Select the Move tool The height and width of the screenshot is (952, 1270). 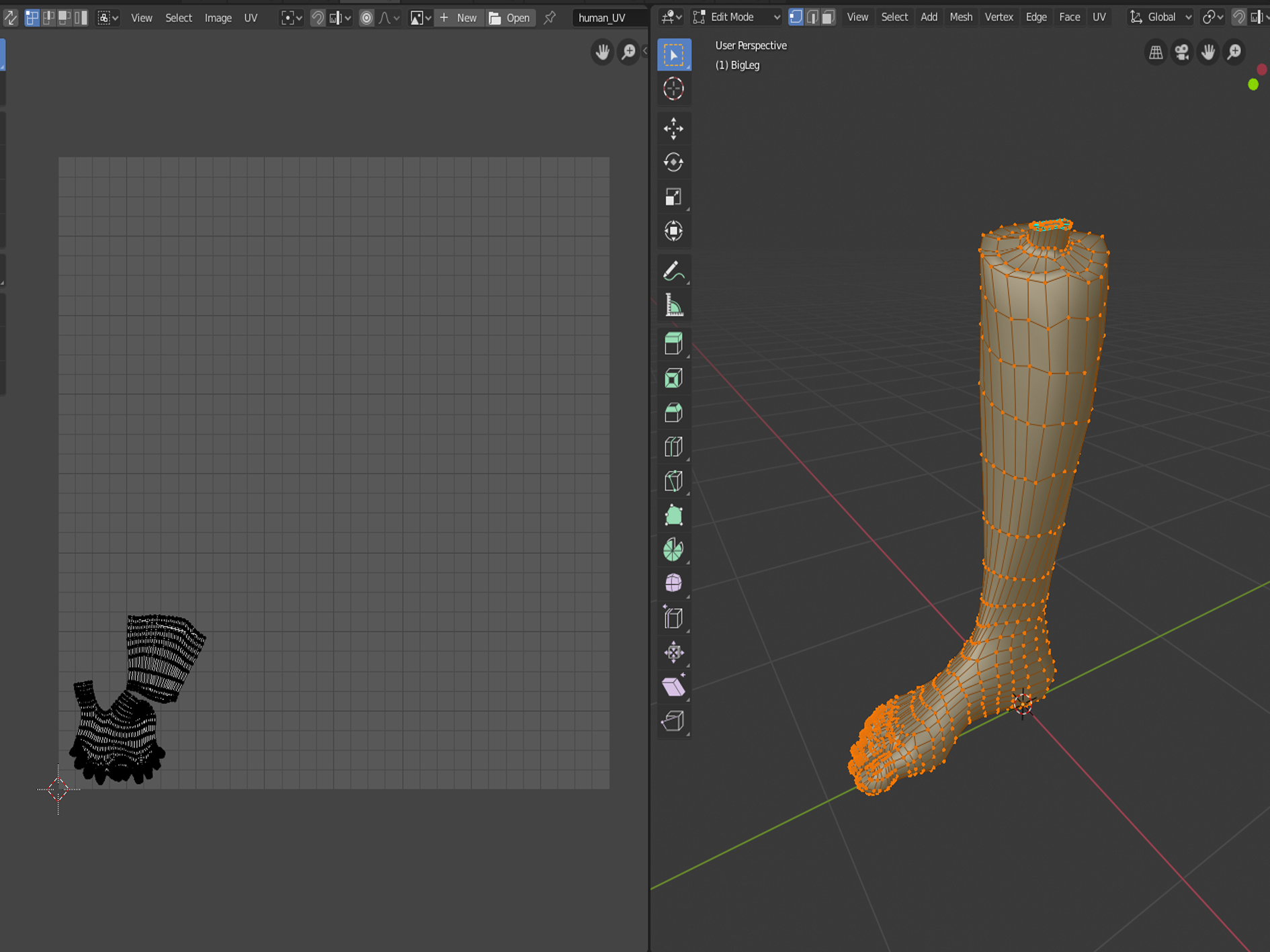pyautogui.click(x=673, y=128)
